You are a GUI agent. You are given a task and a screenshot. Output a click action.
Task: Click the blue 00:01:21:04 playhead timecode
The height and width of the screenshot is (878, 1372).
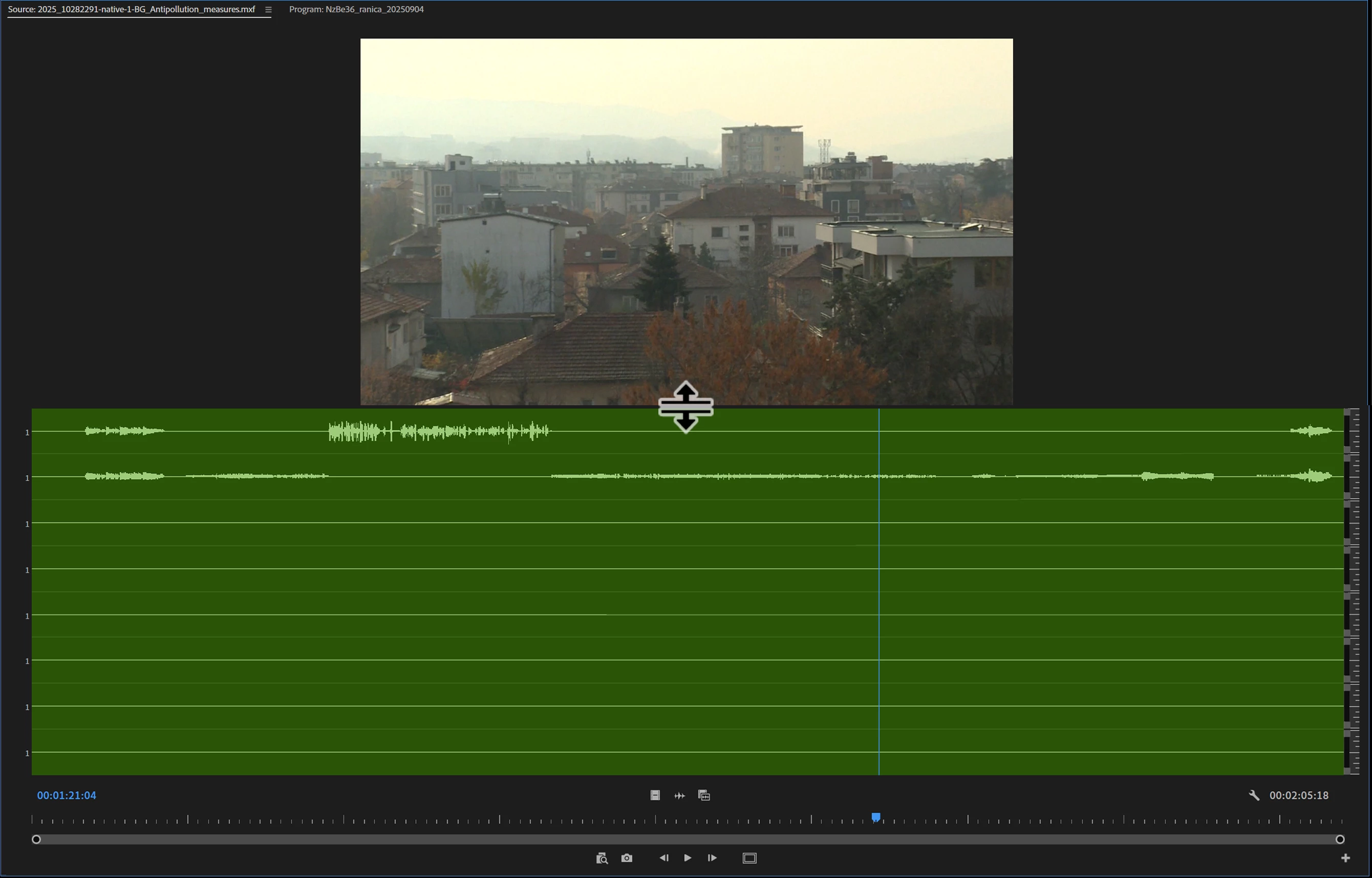pos(67,795)
